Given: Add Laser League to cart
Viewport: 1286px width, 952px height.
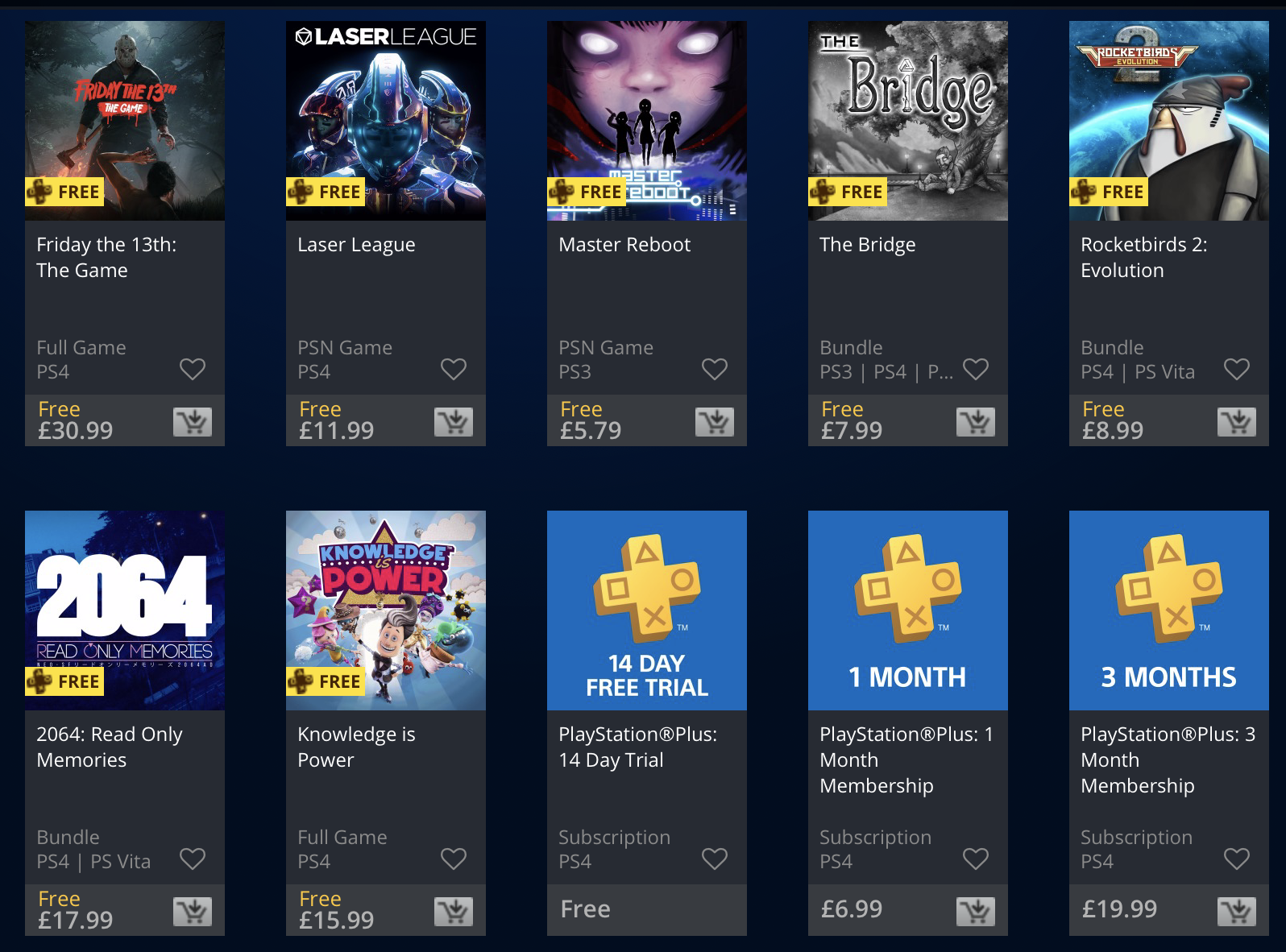Looking at the screenshot, I should click(454, 422).
